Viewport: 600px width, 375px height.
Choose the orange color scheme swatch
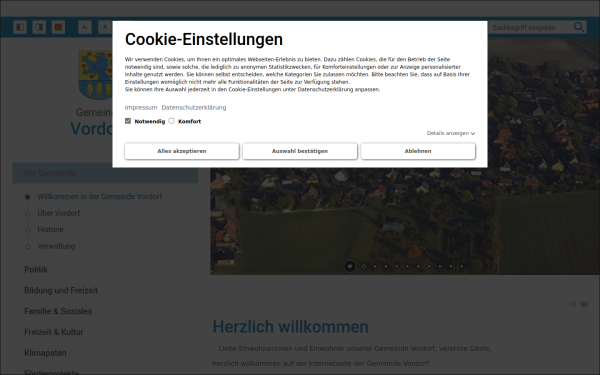(58, 27)
